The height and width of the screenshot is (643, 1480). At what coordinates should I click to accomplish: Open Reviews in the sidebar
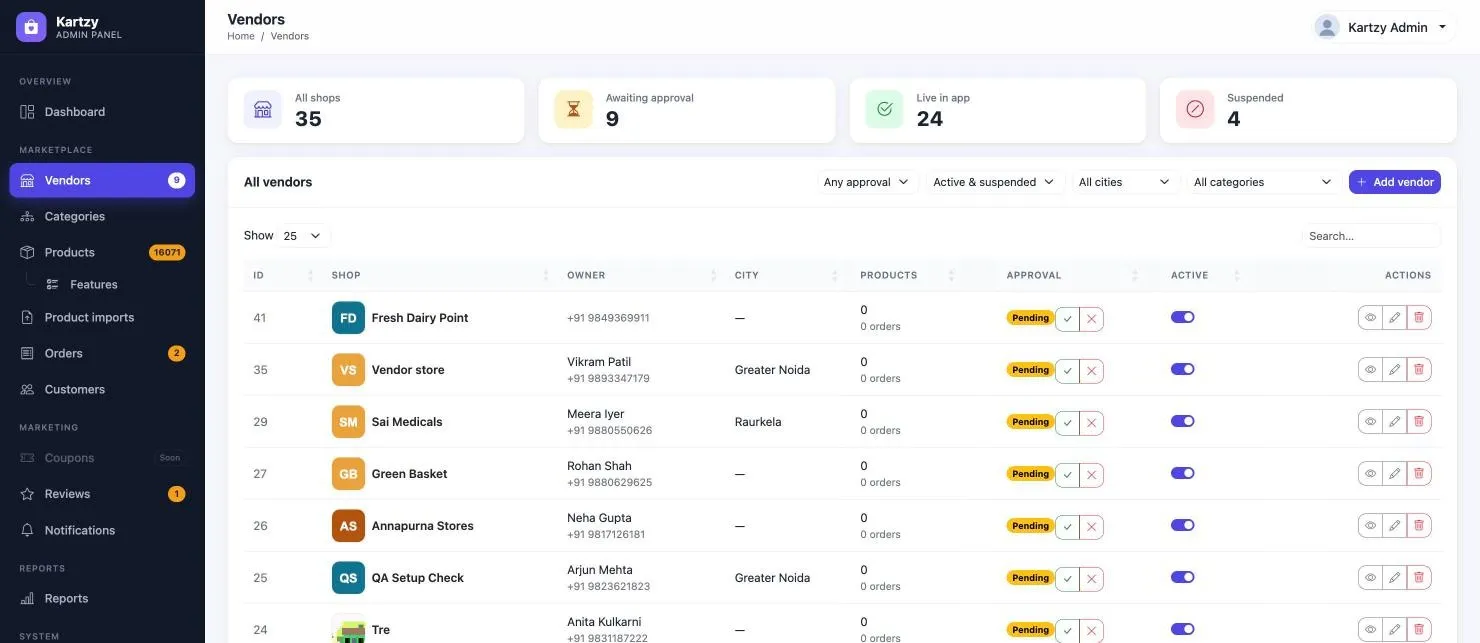(102, 494)
